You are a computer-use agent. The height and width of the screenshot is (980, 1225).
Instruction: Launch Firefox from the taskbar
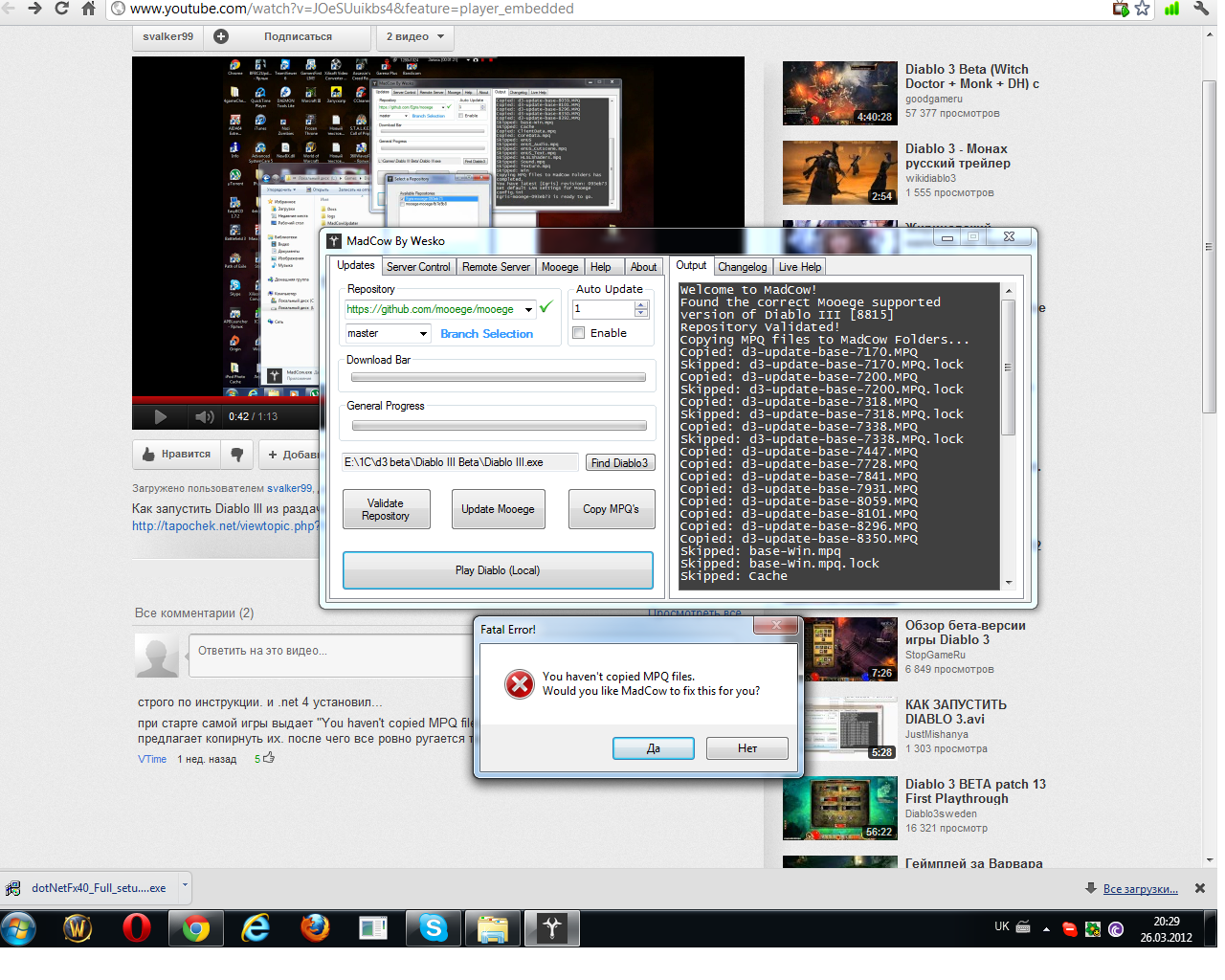(x=315, y=928)
